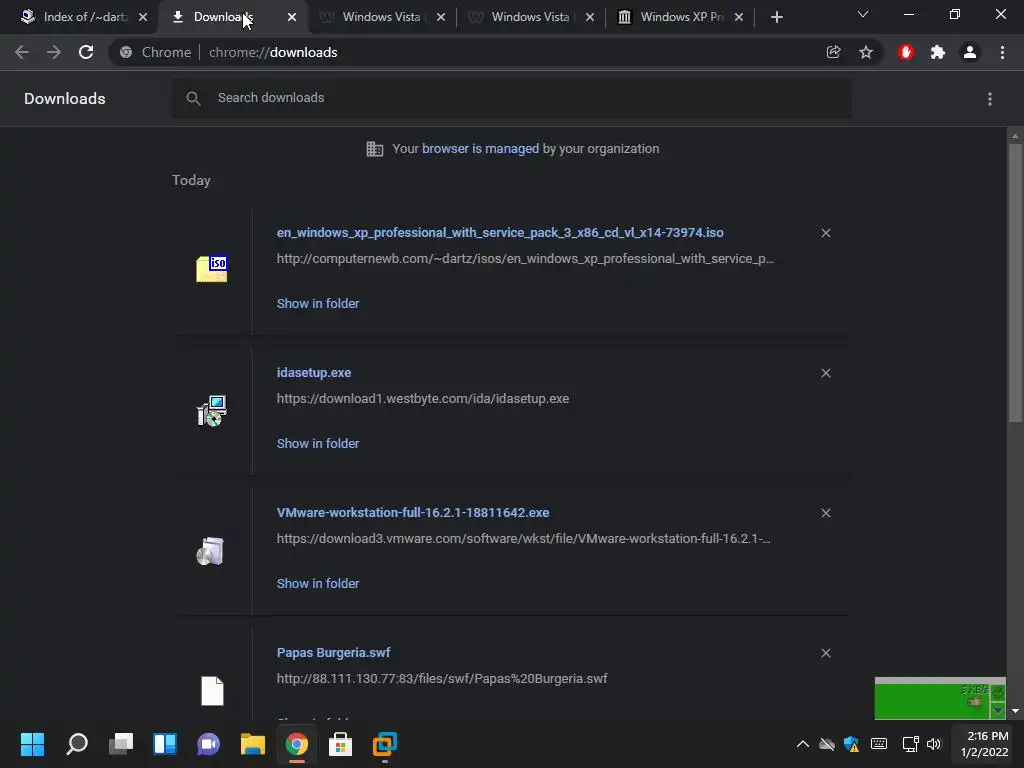Switch to the first Windows Vista tab
This screenshot has width=1024, height=768.
click(381, 17)
